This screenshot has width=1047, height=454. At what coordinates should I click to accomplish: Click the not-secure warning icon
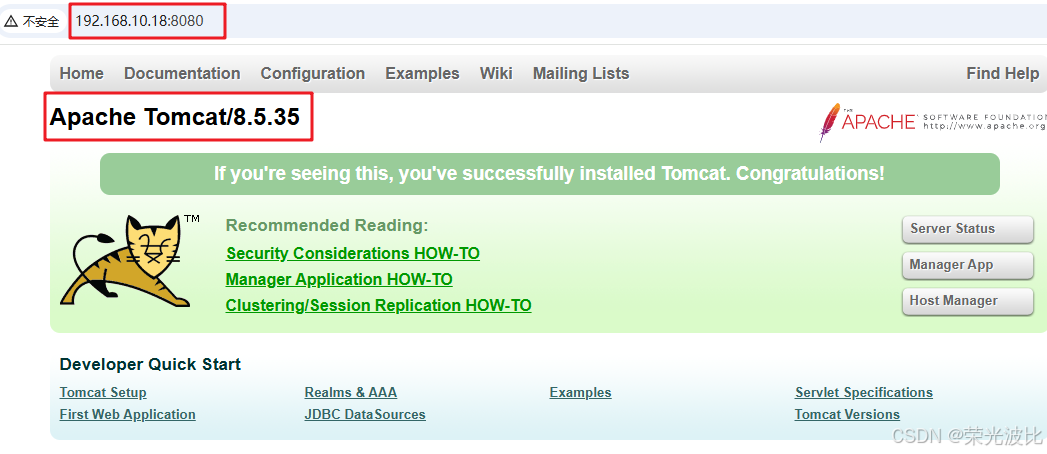click(11, 21)
